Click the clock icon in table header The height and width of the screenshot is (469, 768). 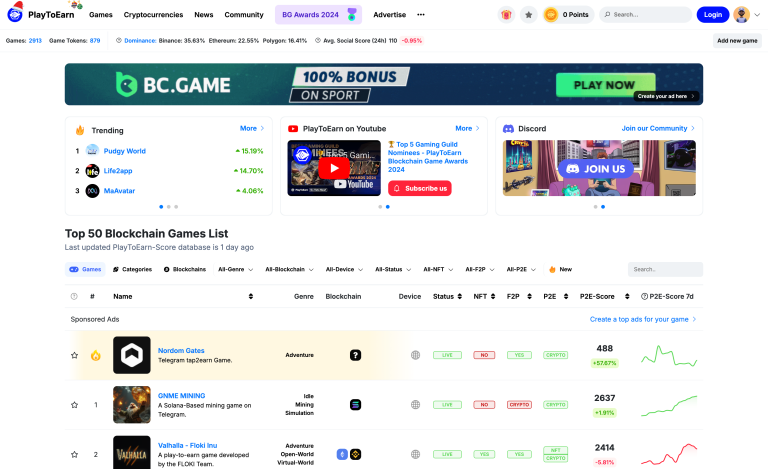(x=74, y=296)
